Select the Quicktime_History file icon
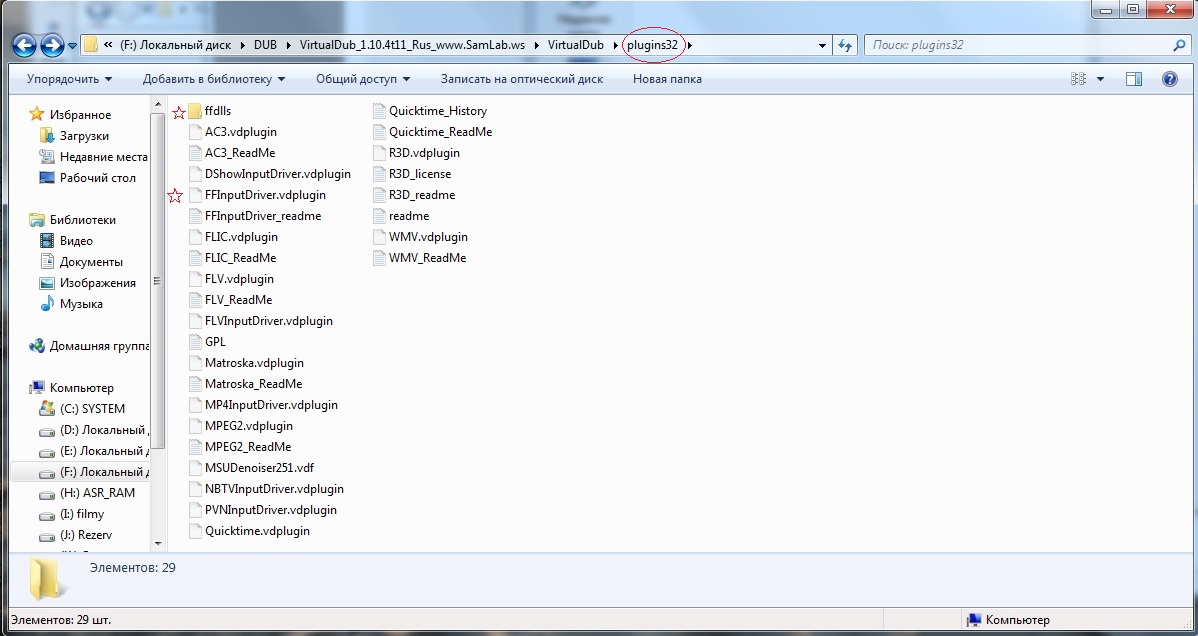Viewport: 1198px width, 636px height. tap(378, 111)
